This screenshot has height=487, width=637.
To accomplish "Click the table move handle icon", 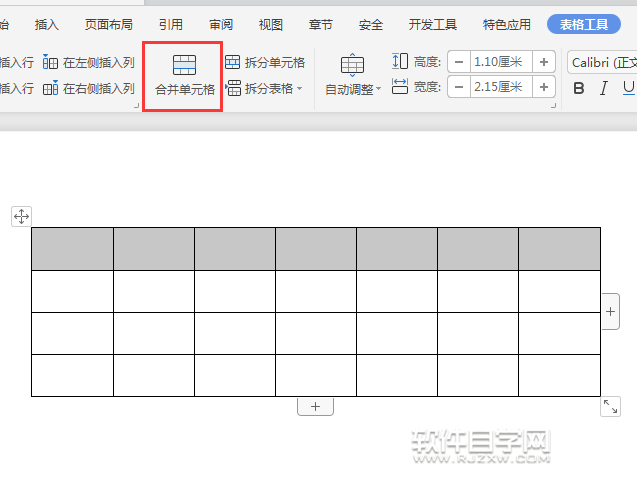I will tap(21, 216).
